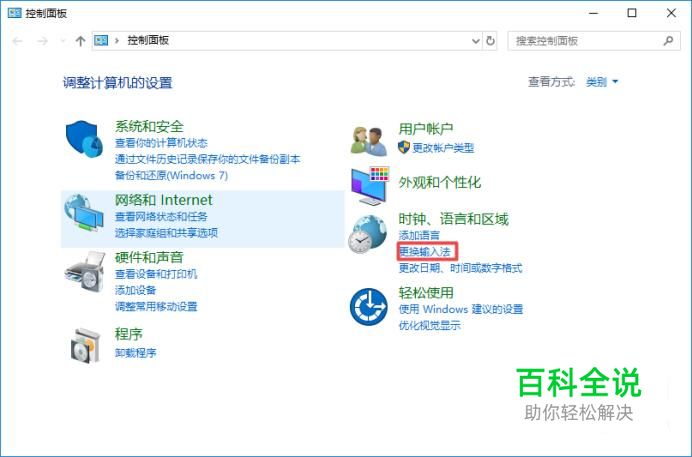The height and width of the screenshot is (457, 692).
Task: Click the 更换输入法 link
Action: (x=425, y=252)
